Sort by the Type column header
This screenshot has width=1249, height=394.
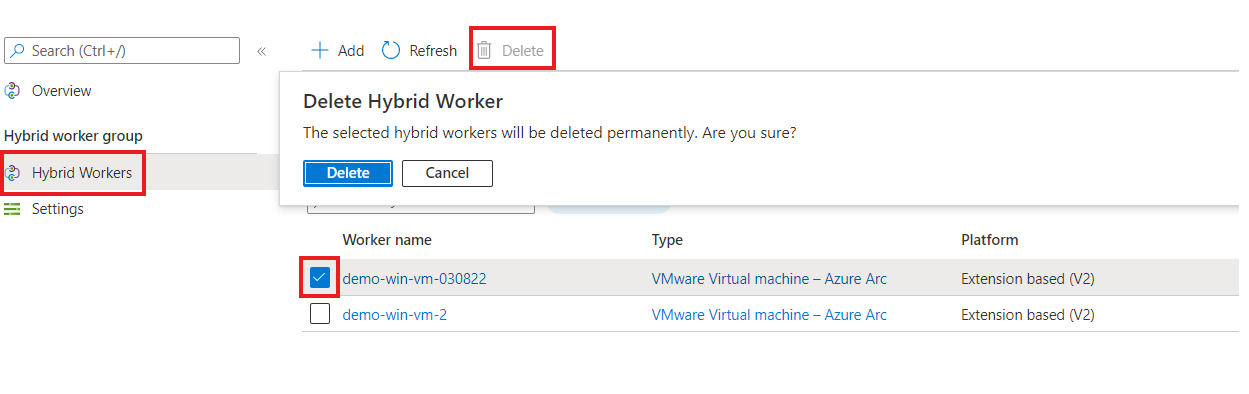click(667, 240)
